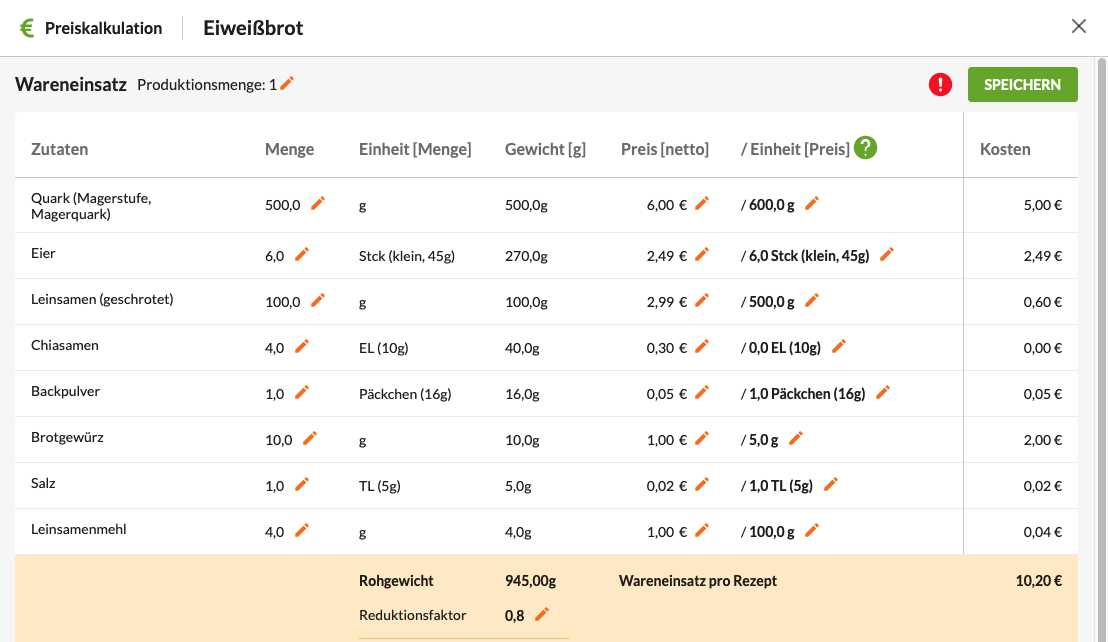This screenshot has width=1108, height=642.
Task: Close the Preiskalkulation dialog
Action: coord(1078,26)
